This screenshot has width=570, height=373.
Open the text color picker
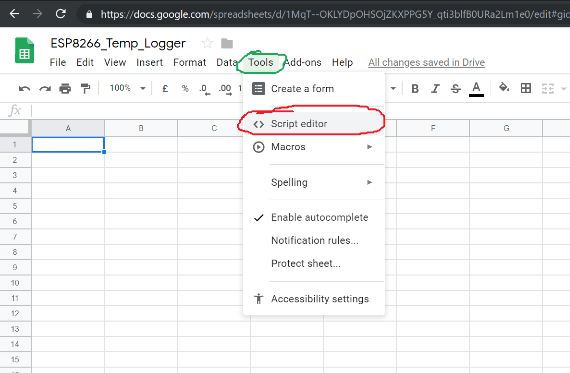click(x=476, y=89)
